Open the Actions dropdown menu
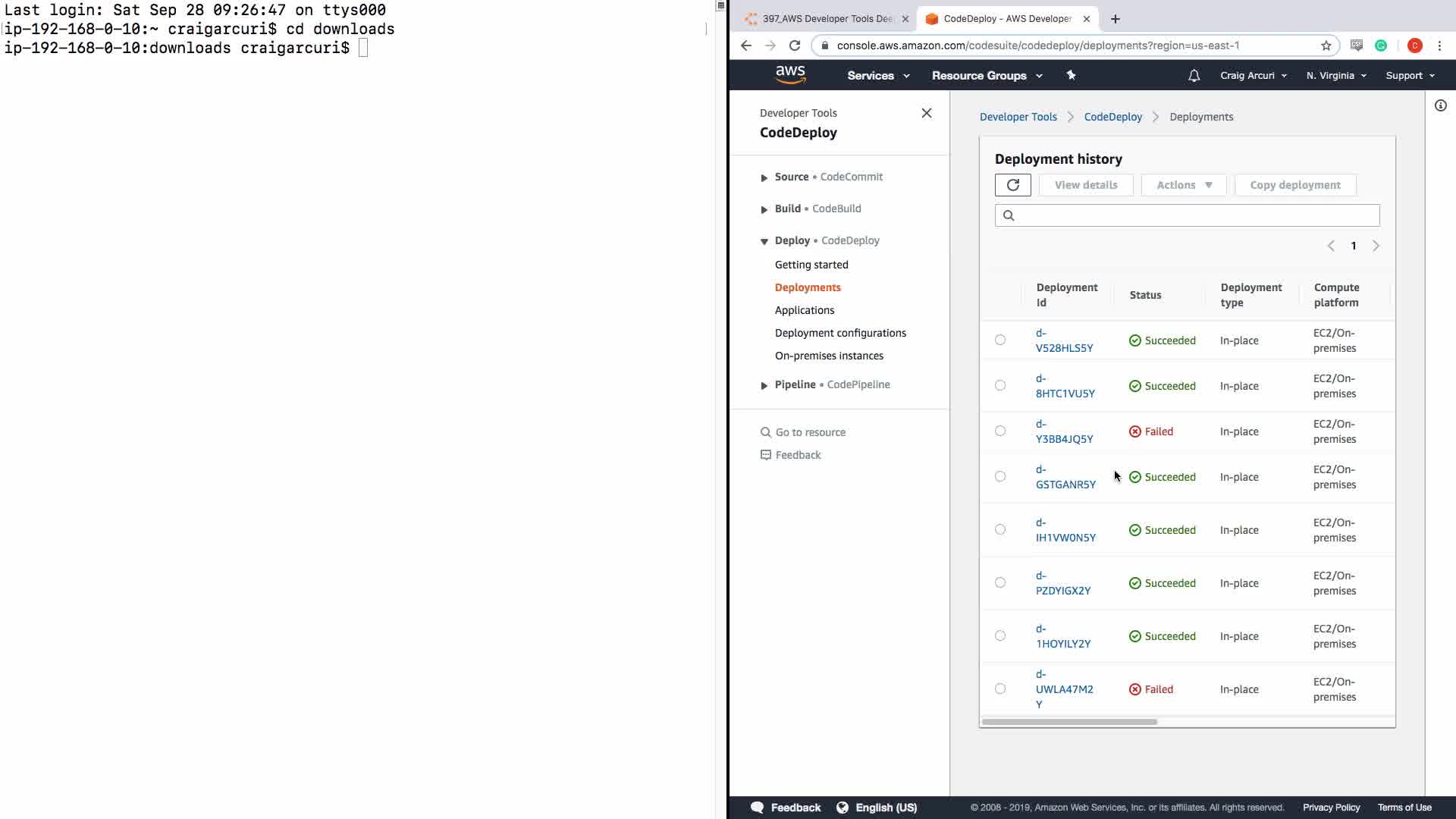The height and width of the screenshot is (819, 1456). point(1183,185)
